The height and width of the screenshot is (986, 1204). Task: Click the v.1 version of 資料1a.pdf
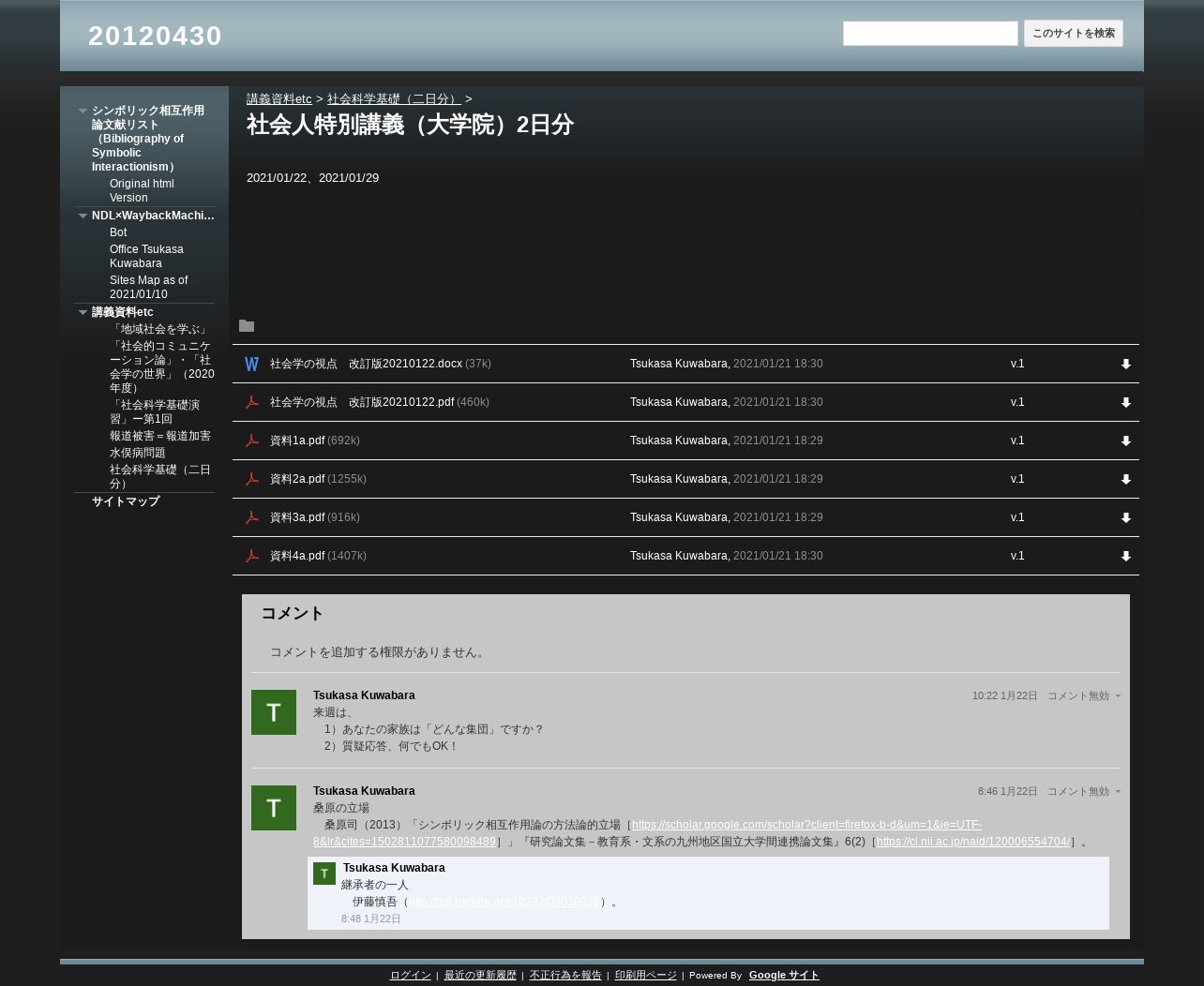pyautogui.click(x=1017, y=441)
